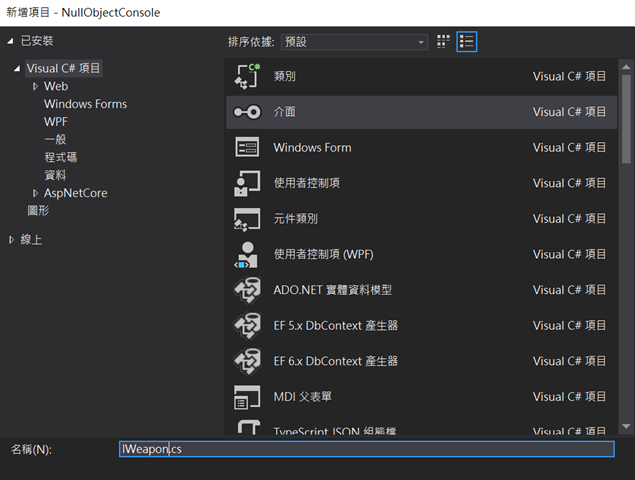The width and height of the screenshot is (635, 480).
Task: Select the Web category
Action: pos(56,86)
